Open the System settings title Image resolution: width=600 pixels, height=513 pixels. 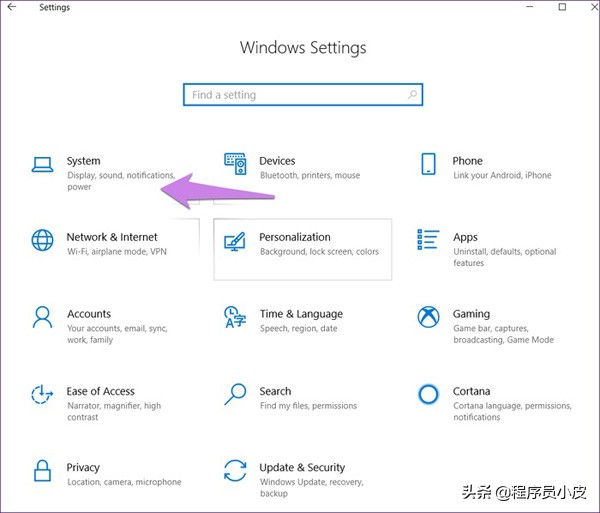(83, 161)
